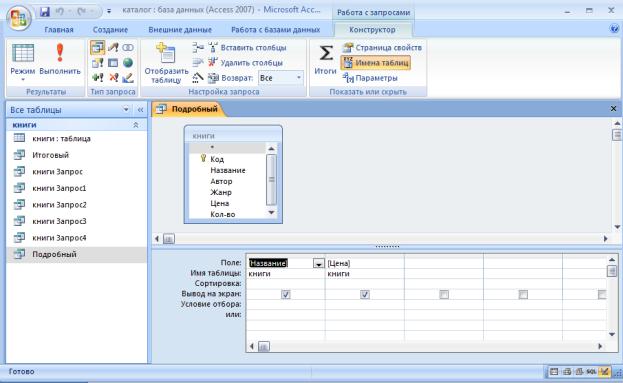Screen dimensions: 623x383
Task: Open the Возврат combo box
Action: coord(281,78)
